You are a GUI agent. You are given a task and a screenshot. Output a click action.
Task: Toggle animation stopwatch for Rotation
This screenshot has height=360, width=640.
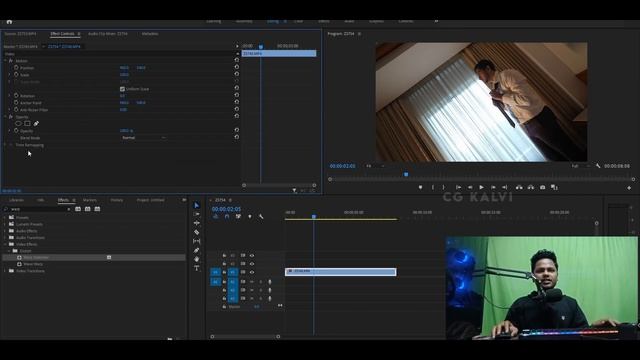(16, 96)
